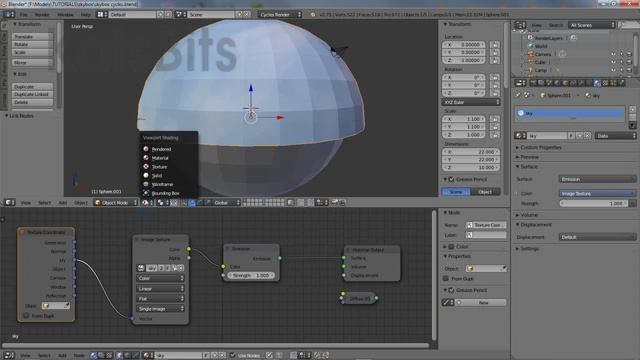Adjust Strength slider on Emission node
The width and height of the screenshot is (640, 360).
point(251,276)
